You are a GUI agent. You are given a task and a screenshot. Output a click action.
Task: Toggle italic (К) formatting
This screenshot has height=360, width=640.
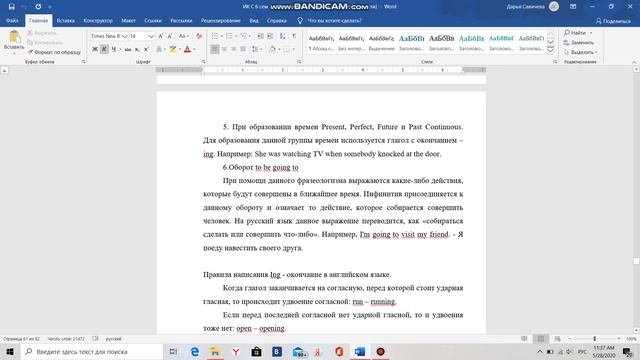click(x=104, y=49)
